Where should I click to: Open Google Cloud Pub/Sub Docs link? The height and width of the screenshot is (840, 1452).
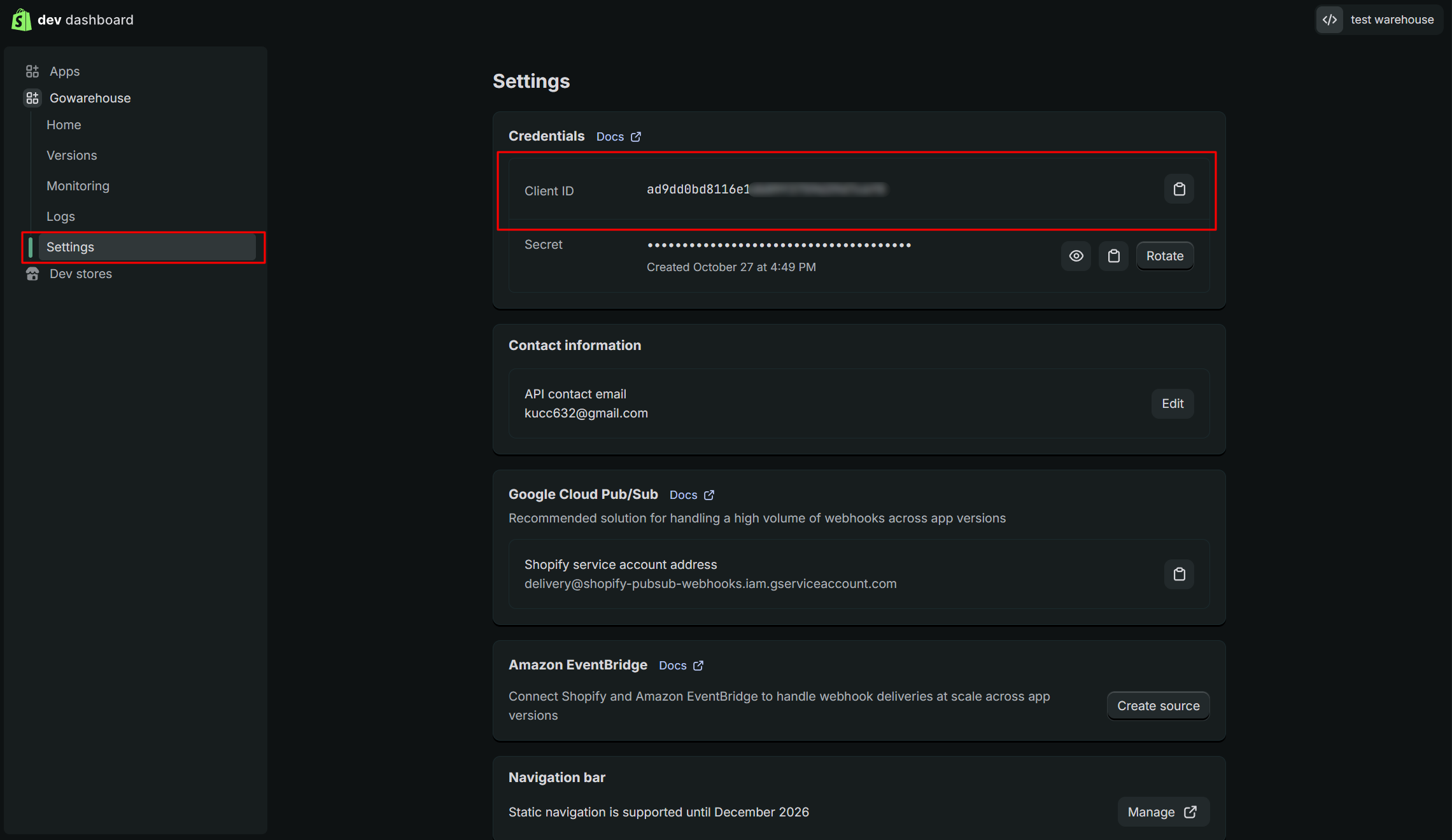coord(691,495)
